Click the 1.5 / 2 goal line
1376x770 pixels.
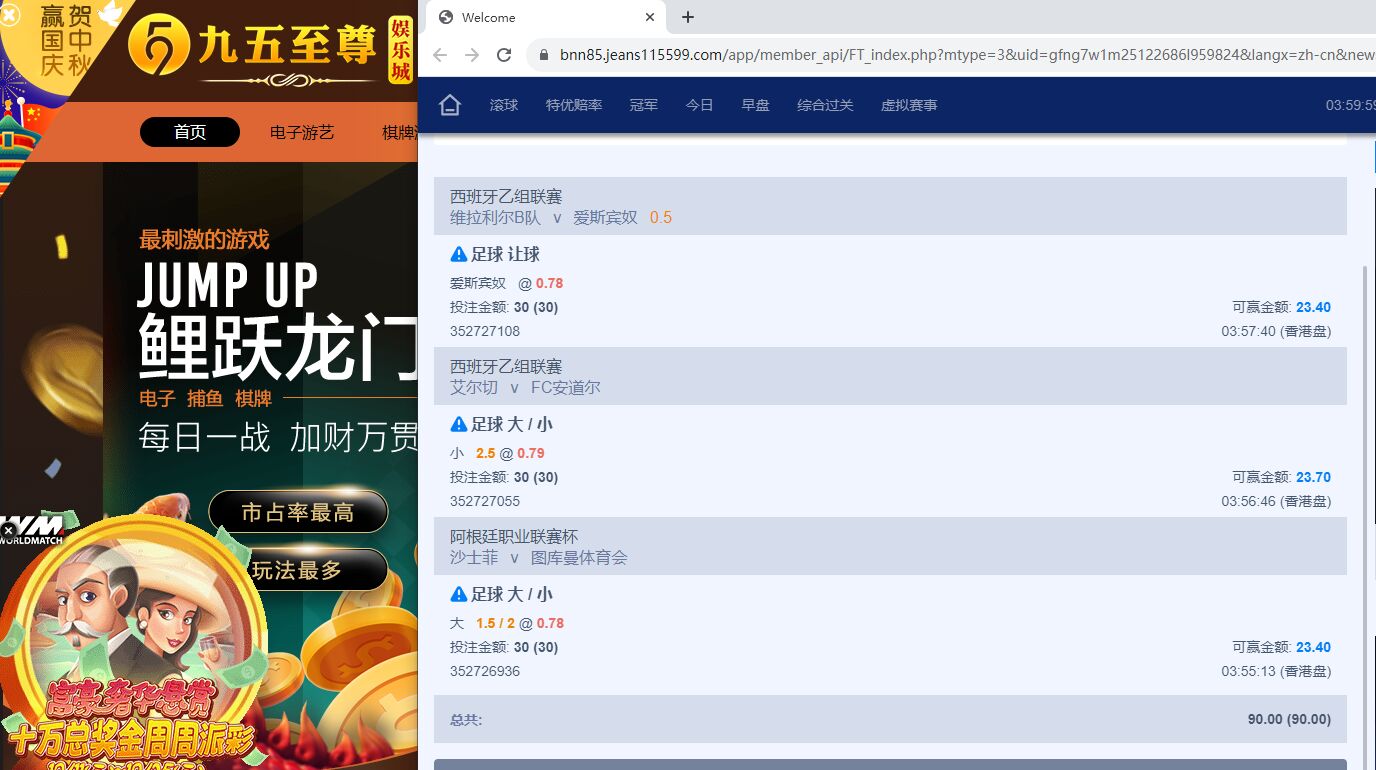click(x=495, y=623)
